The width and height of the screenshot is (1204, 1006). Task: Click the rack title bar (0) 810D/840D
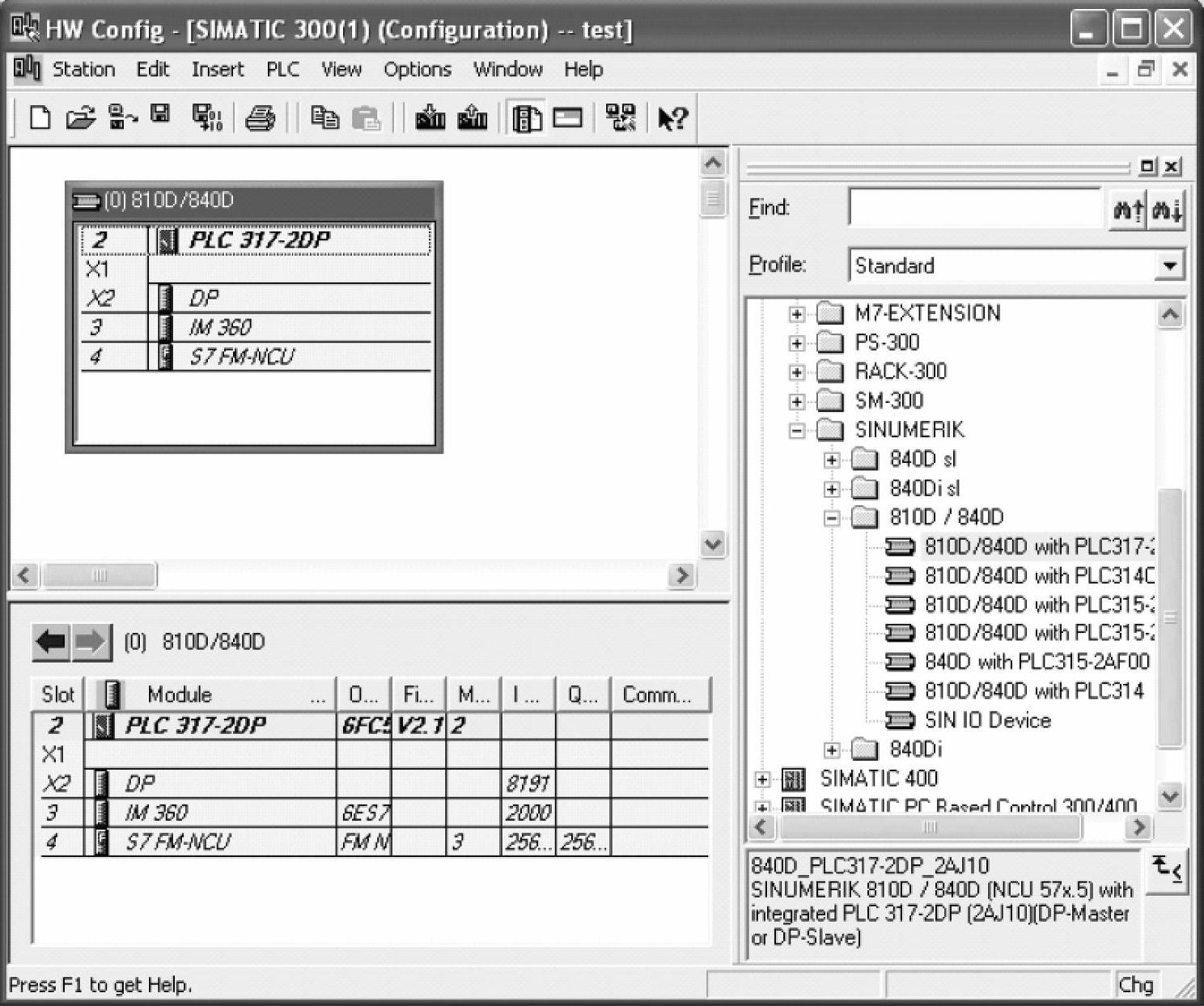tap(254, 201)
